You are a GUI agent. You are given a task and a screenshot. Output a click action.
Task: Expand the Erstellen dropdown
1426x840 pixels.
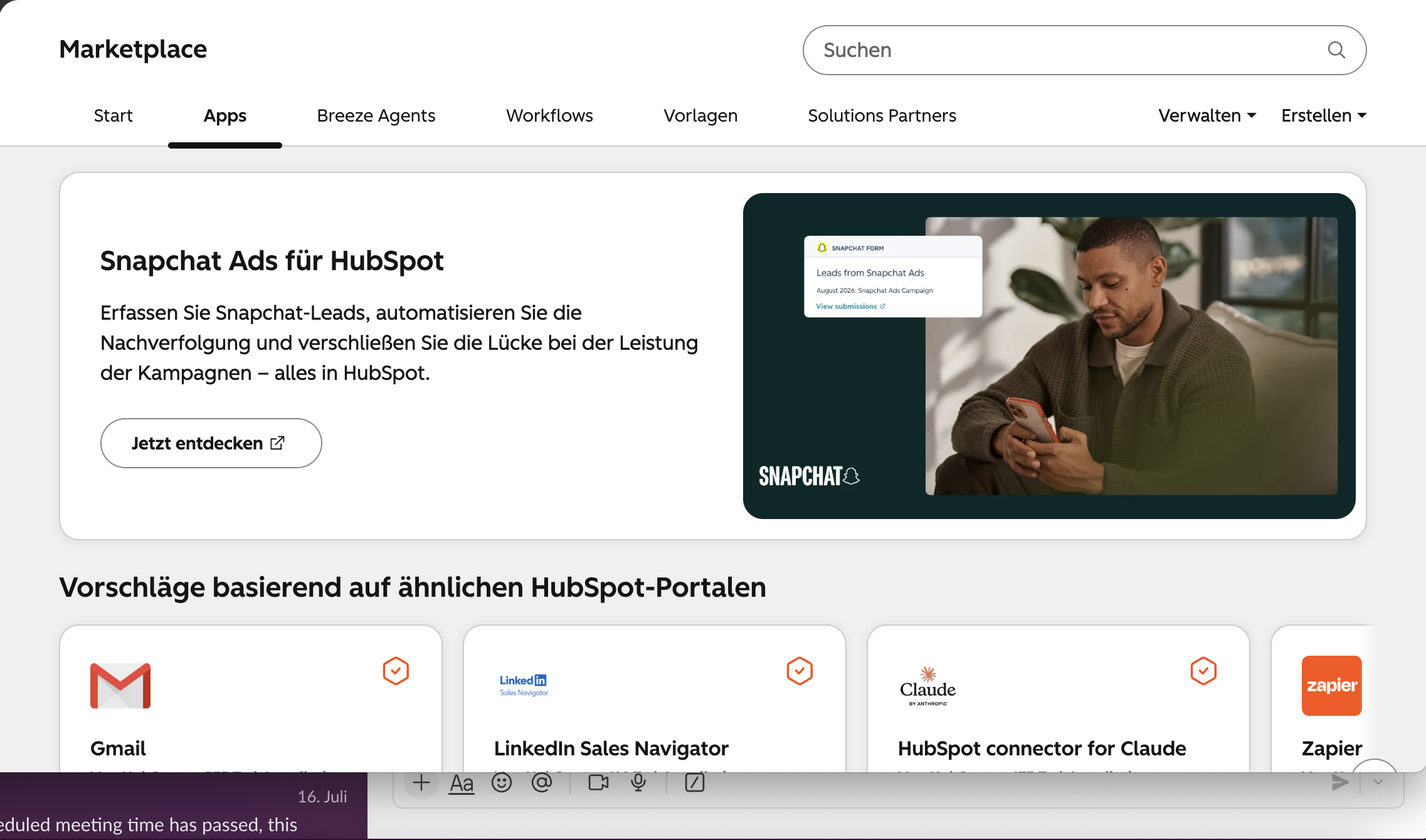[x=1324, y=115]
